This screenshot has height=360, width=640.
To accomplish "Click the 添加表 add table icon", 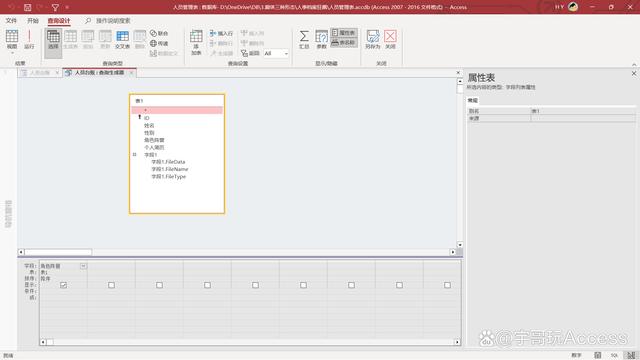I will pos(196,42).
